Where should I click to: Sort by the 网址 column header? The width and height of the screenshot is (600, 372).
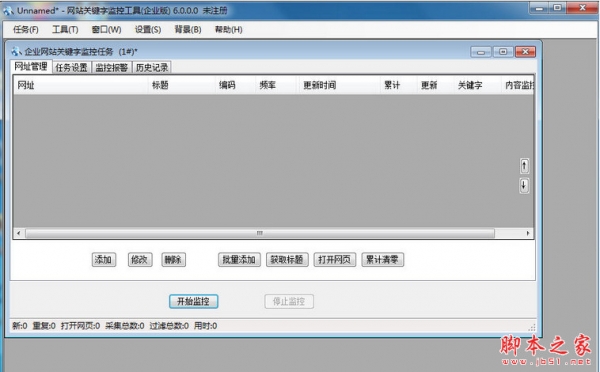81,85
